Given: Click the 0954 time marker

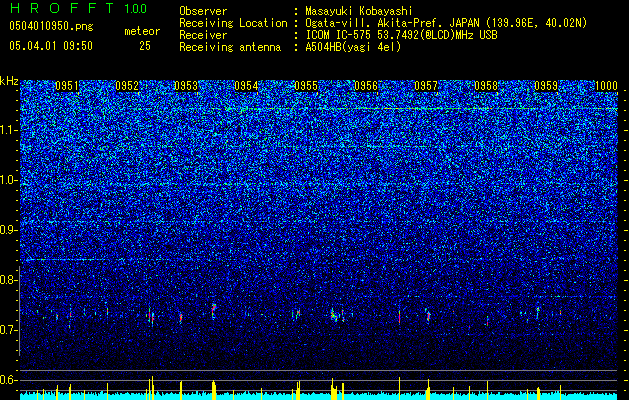Looking at the screenshot, I should [x=246, y=86].
